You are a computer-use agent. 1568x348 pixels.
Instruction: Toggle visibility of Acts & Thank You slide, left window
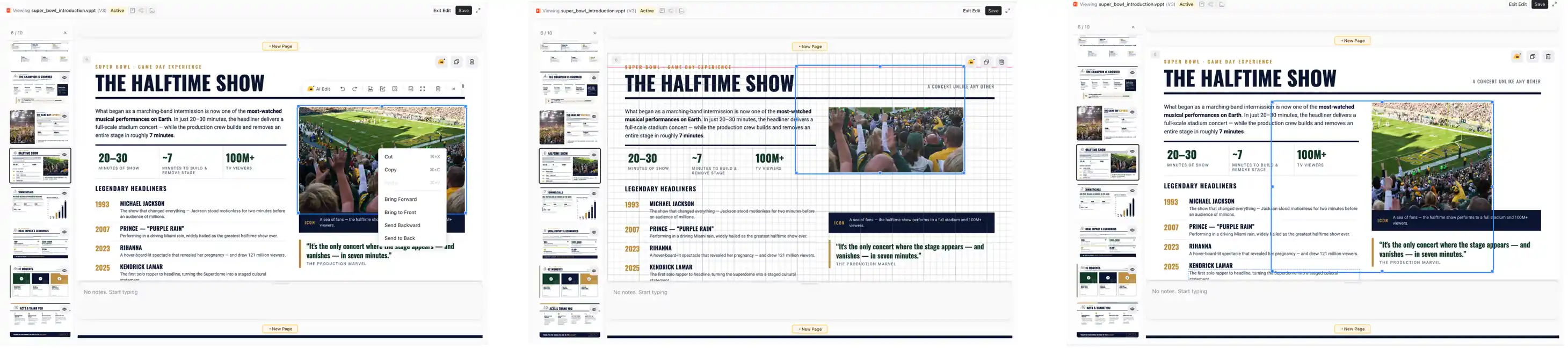tap(64, 309)
